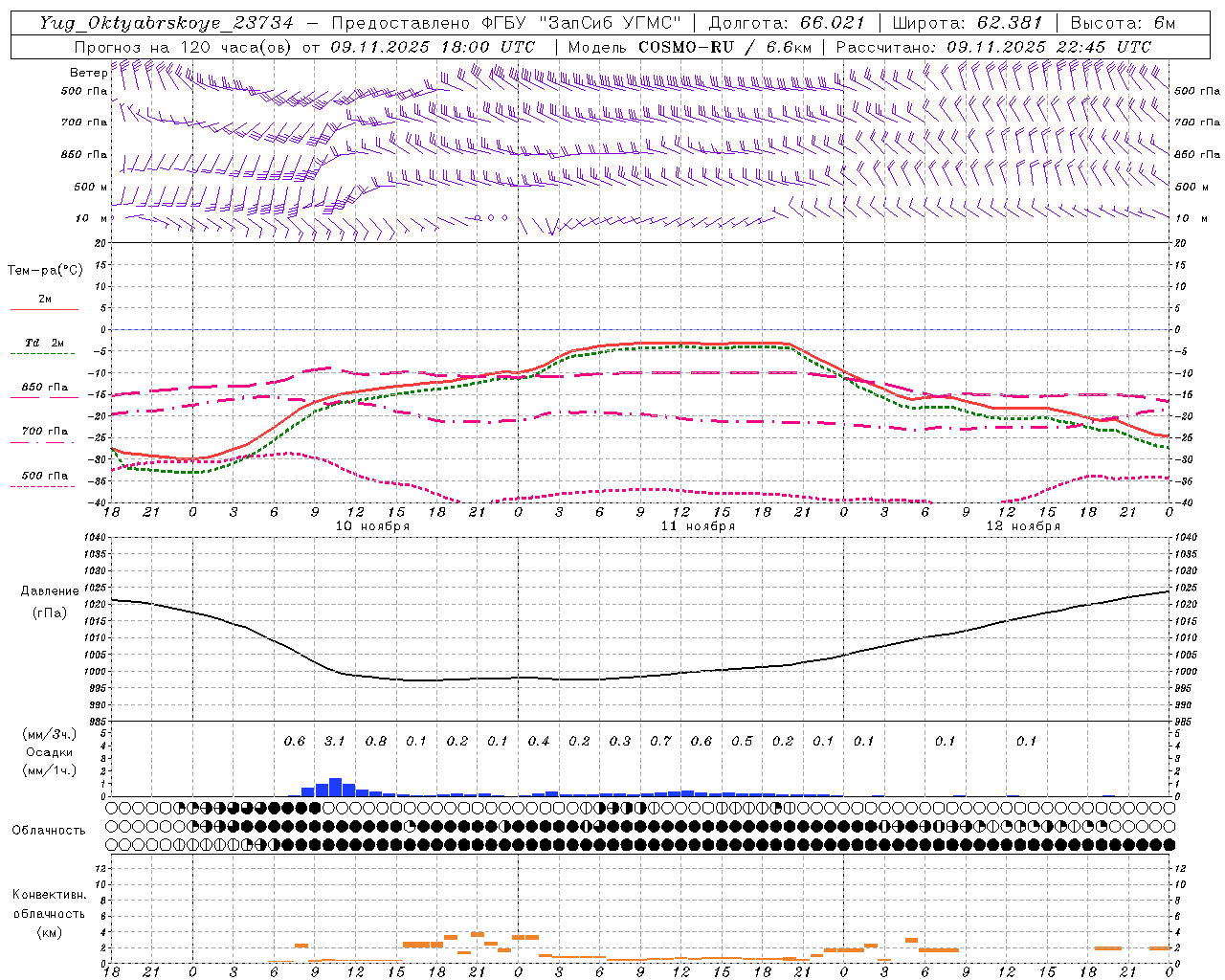The image size is (1225, 980).
Task: Select the 11 ноября date label
Action: coord(698,526)
